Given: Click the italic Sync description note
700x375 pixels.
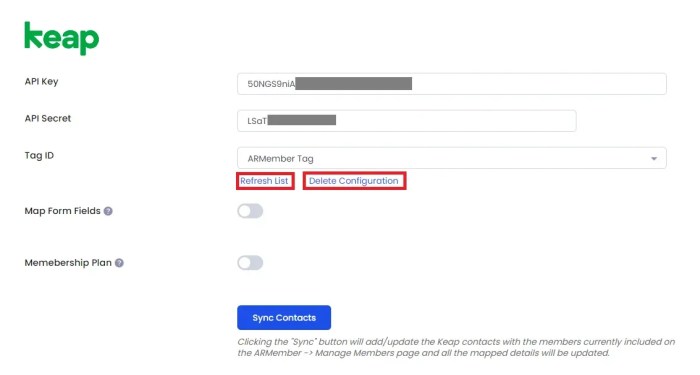Looking at the screenshot, I should [456, 347].
